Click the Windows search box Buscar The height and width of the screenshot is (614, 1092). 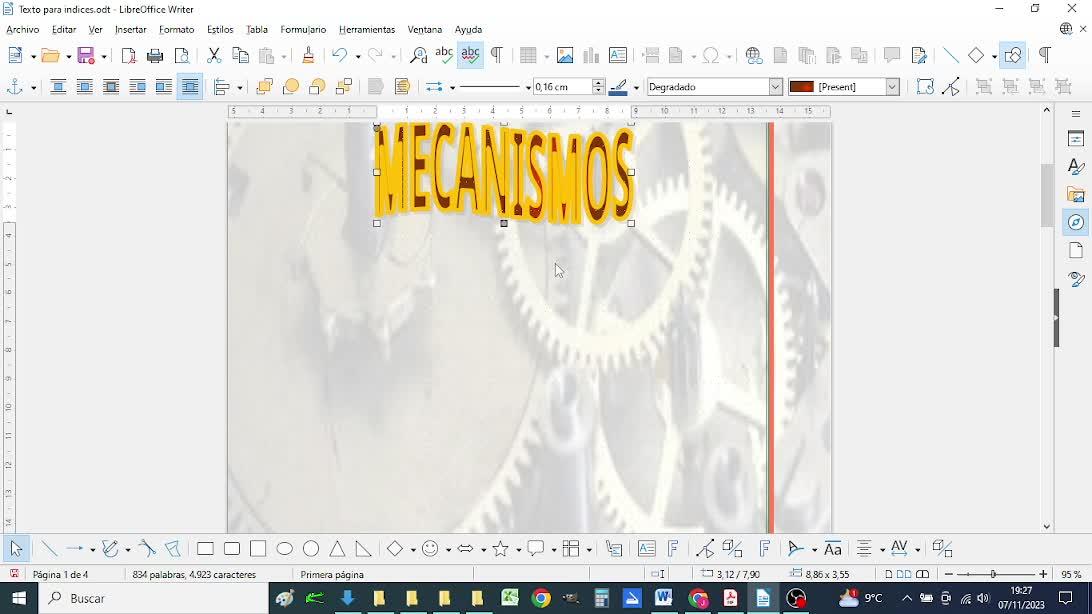pos(153,598)
